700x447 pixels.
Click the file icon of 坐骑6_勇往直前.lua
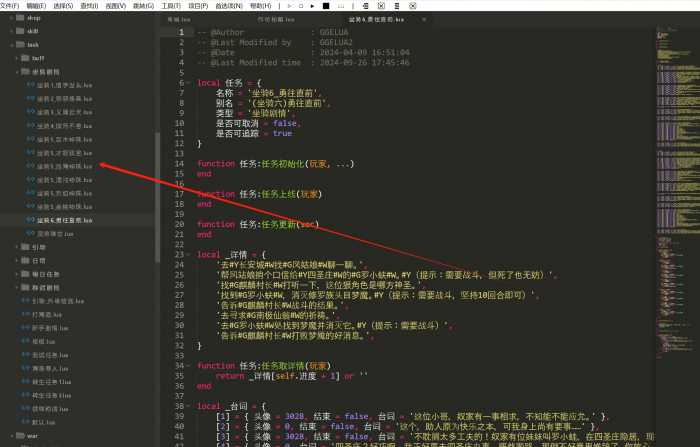pyautogui.click(x=29, y=219)
